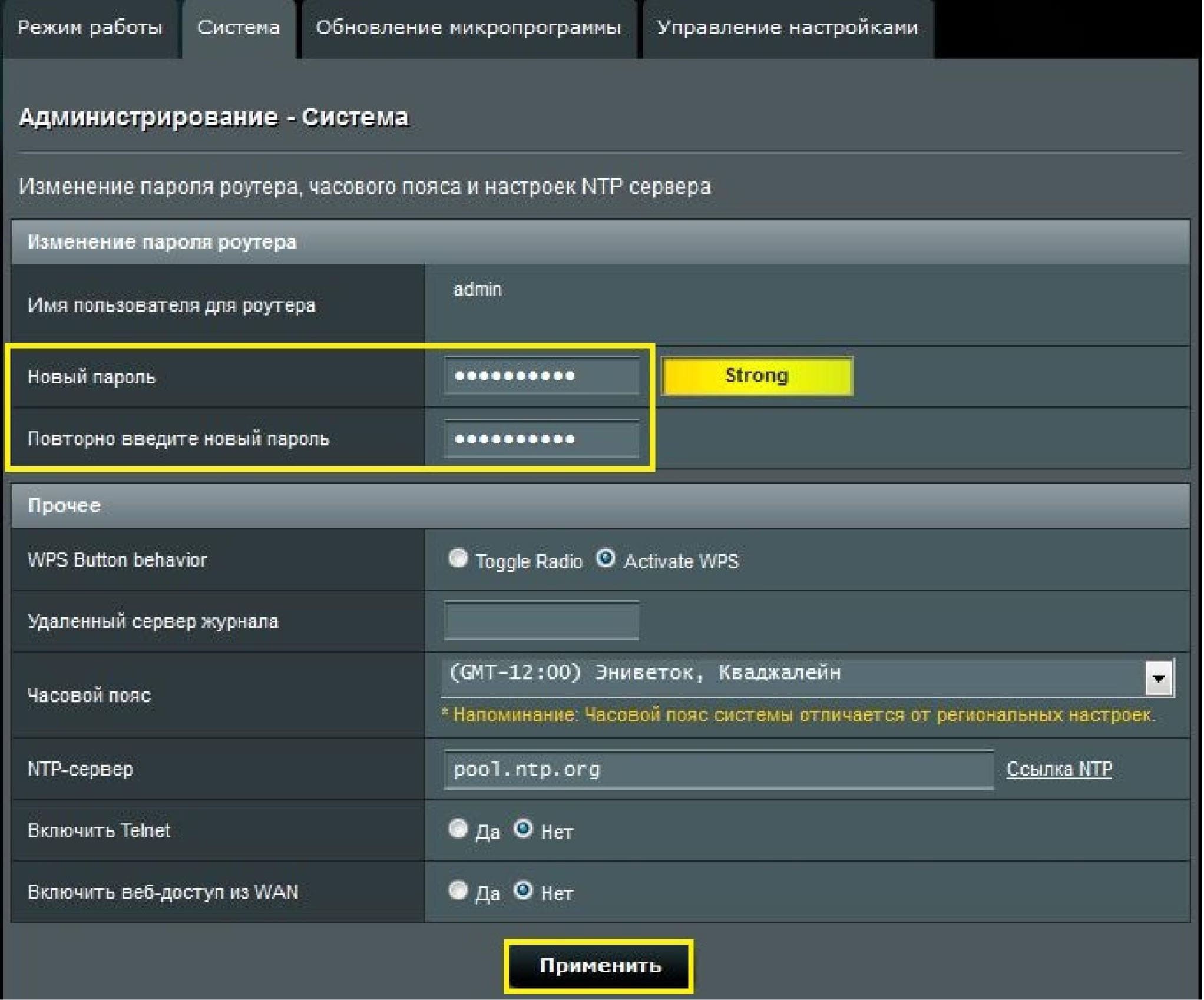Click the Удаленный сервер журнала input field
Screen dimensions: 1204x1000
click(x=541, y=620)
